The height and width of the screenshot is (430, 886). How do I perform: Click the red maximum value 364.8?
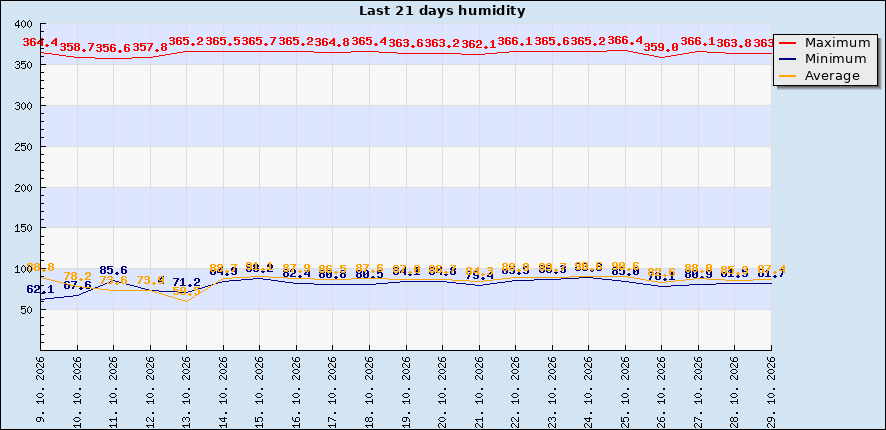333,42
